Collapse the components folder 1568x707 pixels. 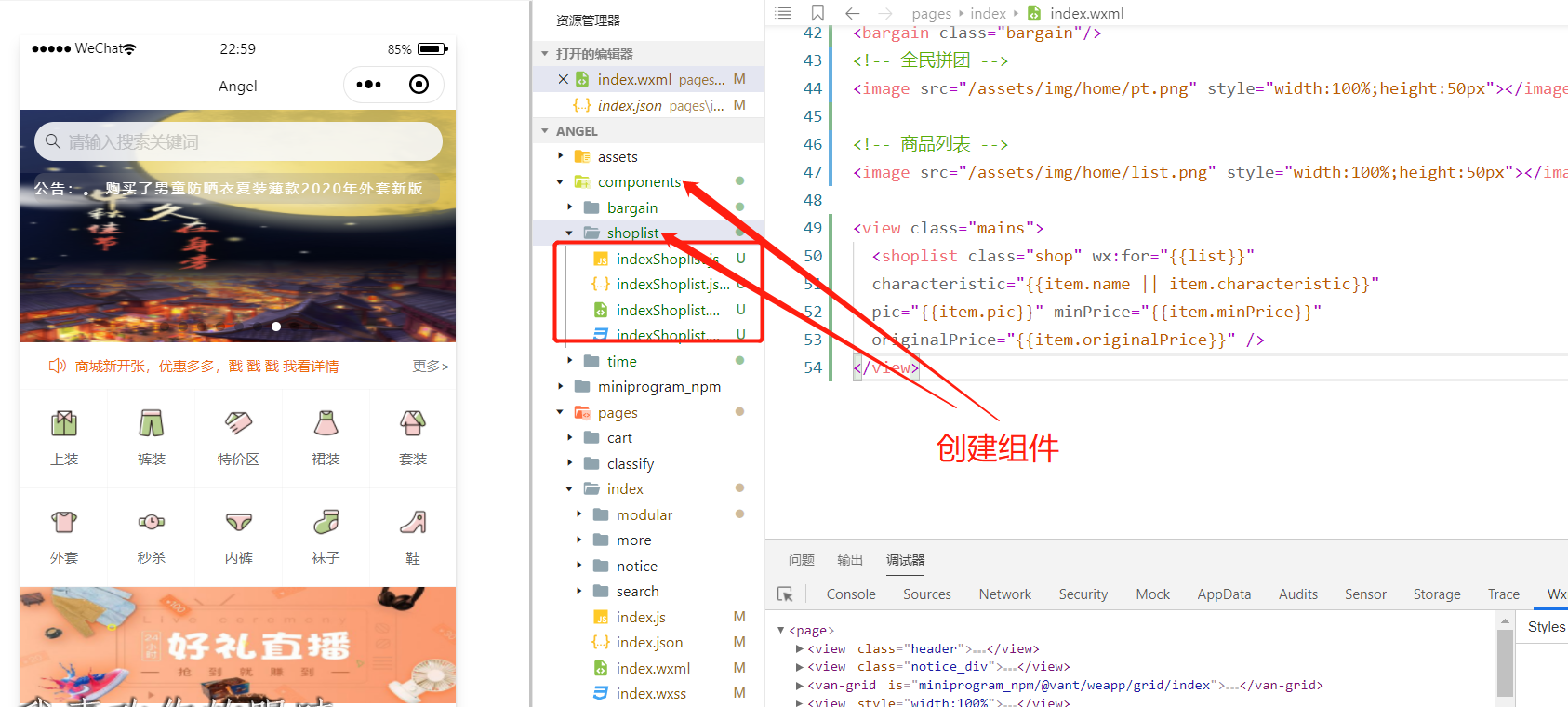coord(561,182)
